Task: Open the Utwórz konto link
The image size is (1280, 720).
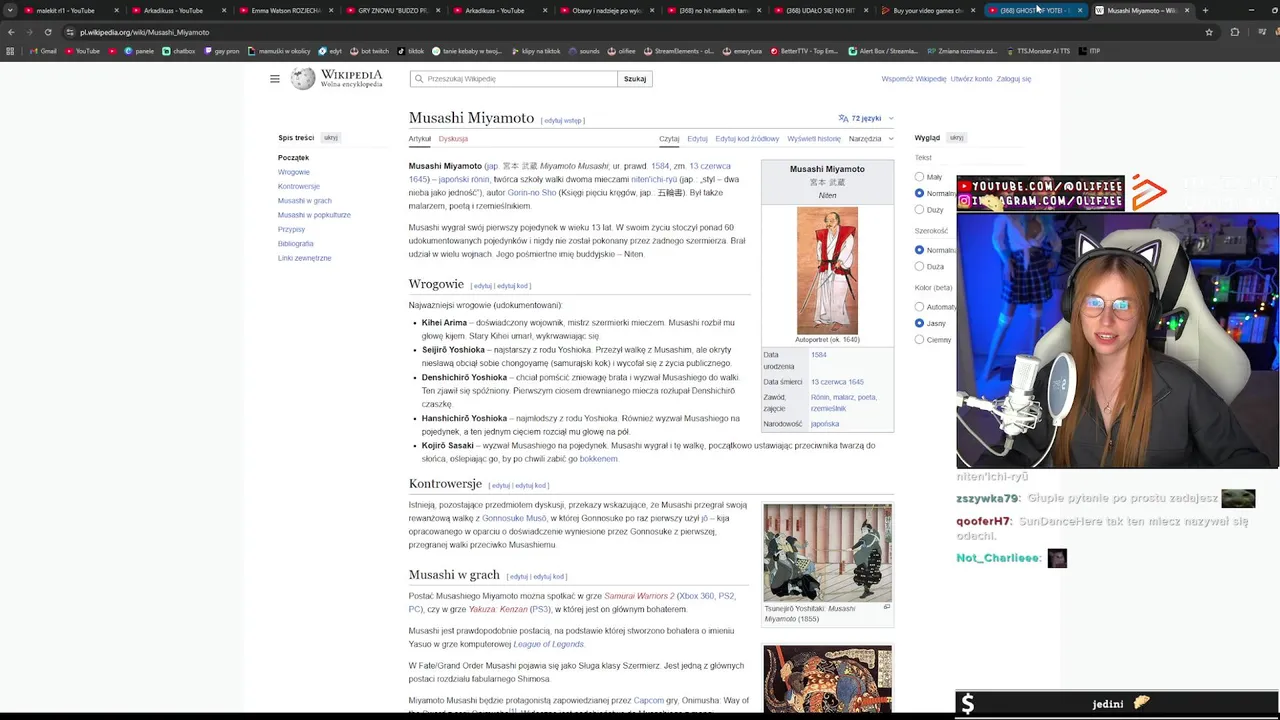Action: [971, 79]
